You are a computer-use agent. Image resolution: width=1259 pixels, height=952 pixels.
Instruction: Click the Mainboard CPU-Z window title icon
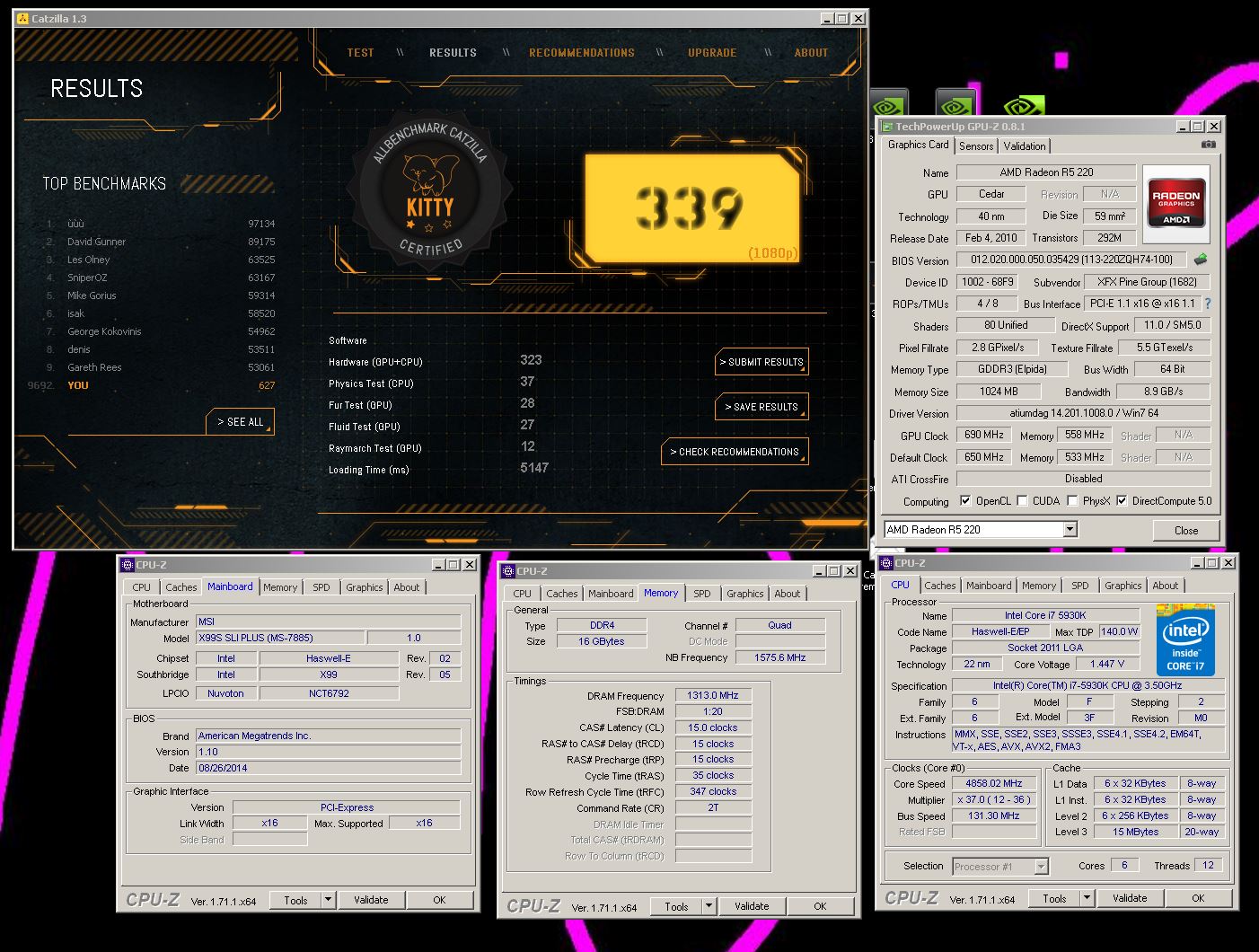pyautogui.click(x=128, y=565)
